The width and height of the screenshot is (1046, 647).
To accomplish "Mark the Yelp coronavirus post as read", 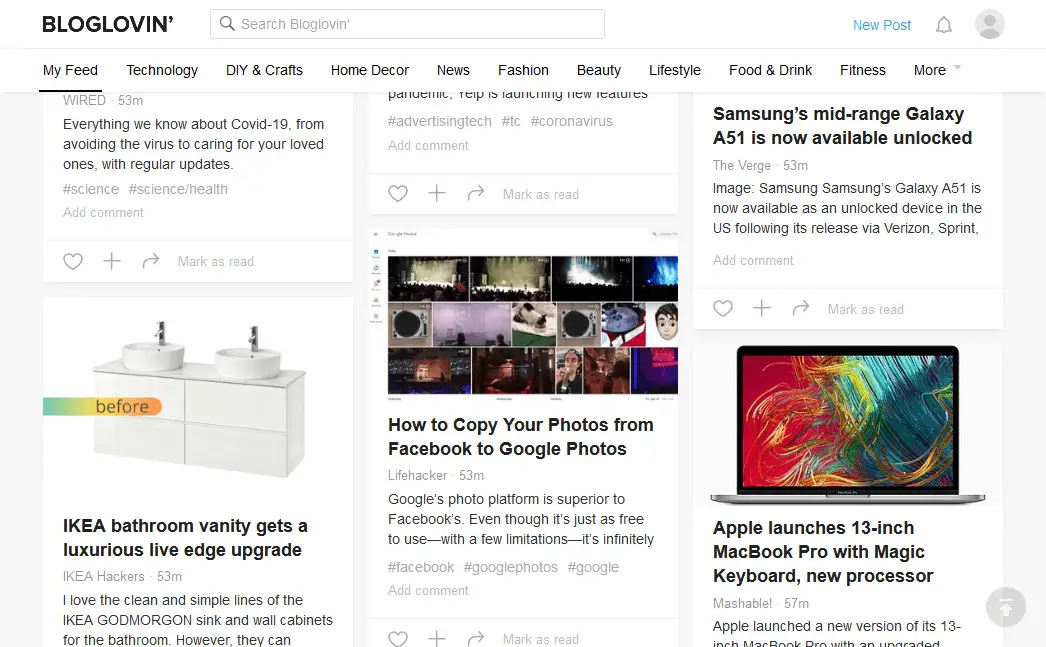I will [540, 194].
